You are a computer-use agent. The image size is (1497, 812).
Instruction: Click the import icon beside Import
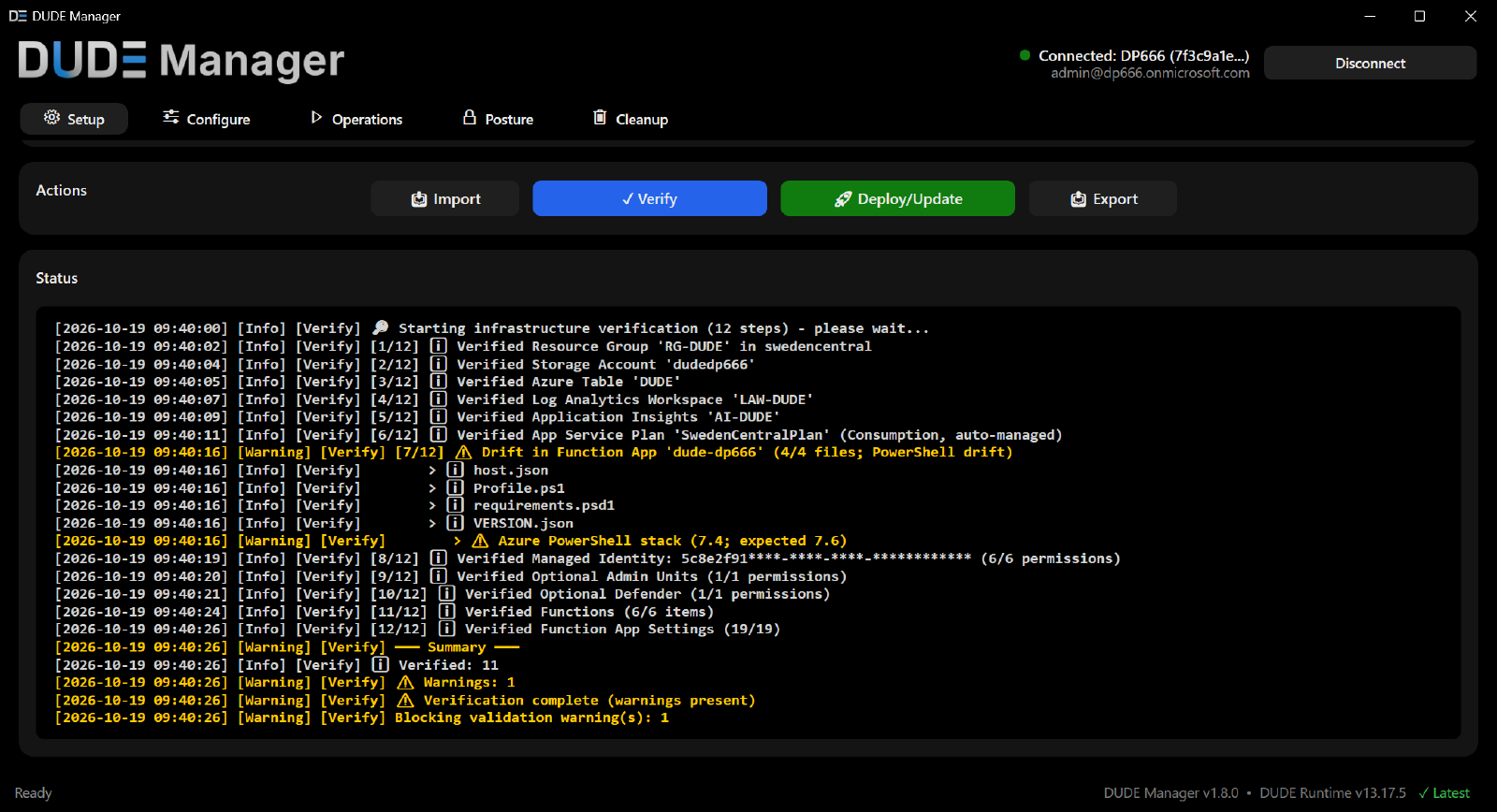pyautogui.click(x=419, y=199)
